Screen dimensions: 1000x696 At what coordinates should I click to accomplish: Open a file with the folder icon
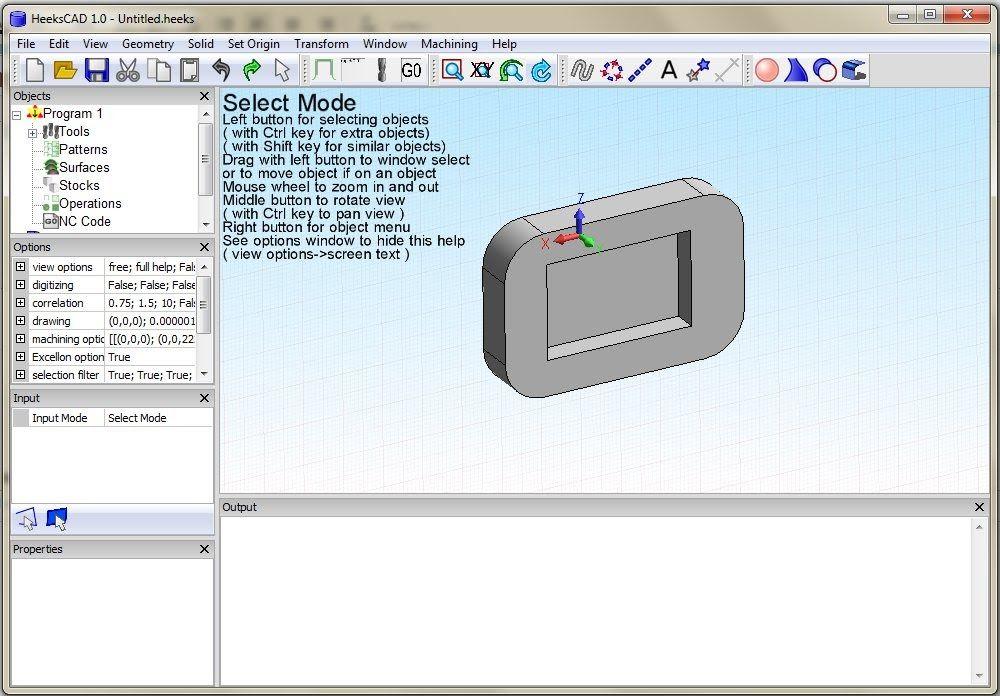click(65, 70)
